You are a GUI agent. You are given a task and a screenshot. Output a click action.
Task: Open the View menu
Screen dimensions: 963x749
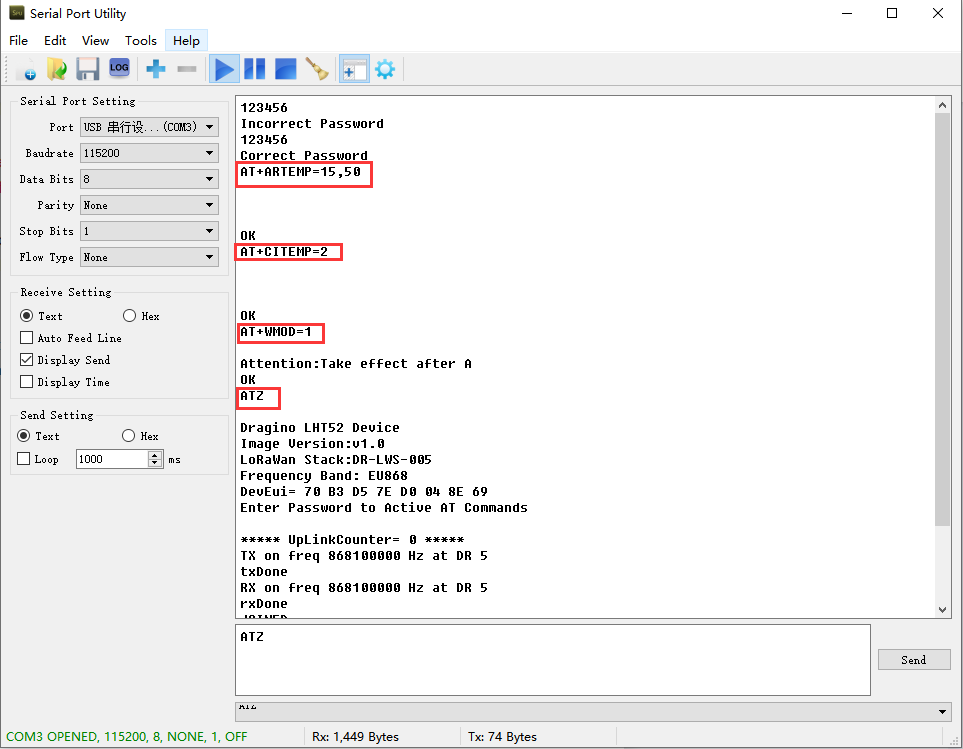(x=95, y=41)
